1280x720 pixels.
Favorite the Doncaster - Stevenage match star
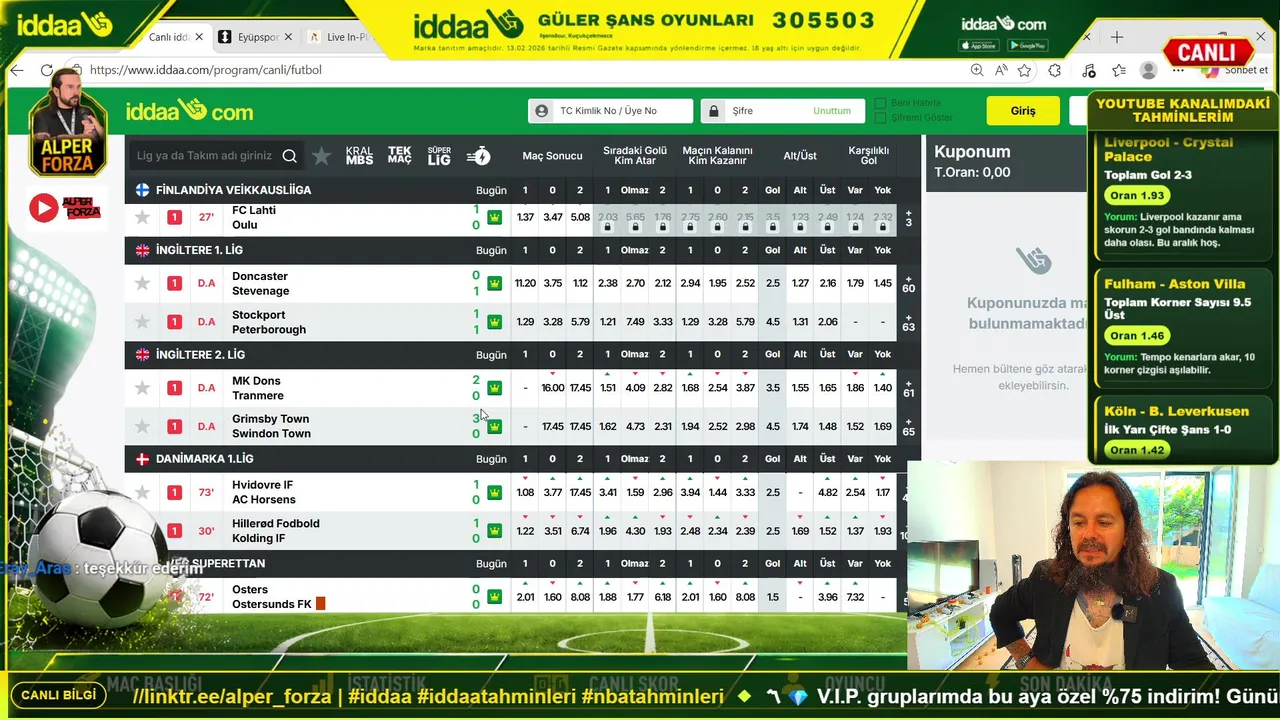[x=142, y=283]
